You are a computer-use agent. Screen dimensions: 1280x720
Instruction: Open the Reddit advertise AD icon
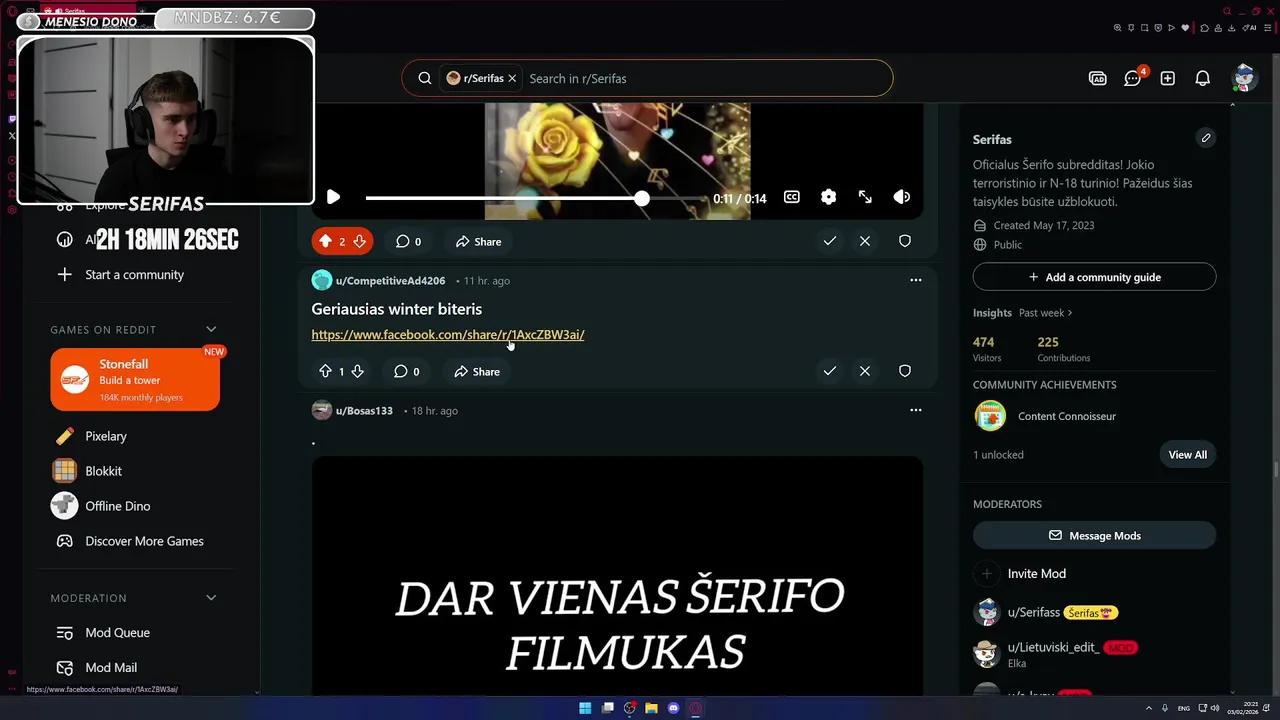1098,78
